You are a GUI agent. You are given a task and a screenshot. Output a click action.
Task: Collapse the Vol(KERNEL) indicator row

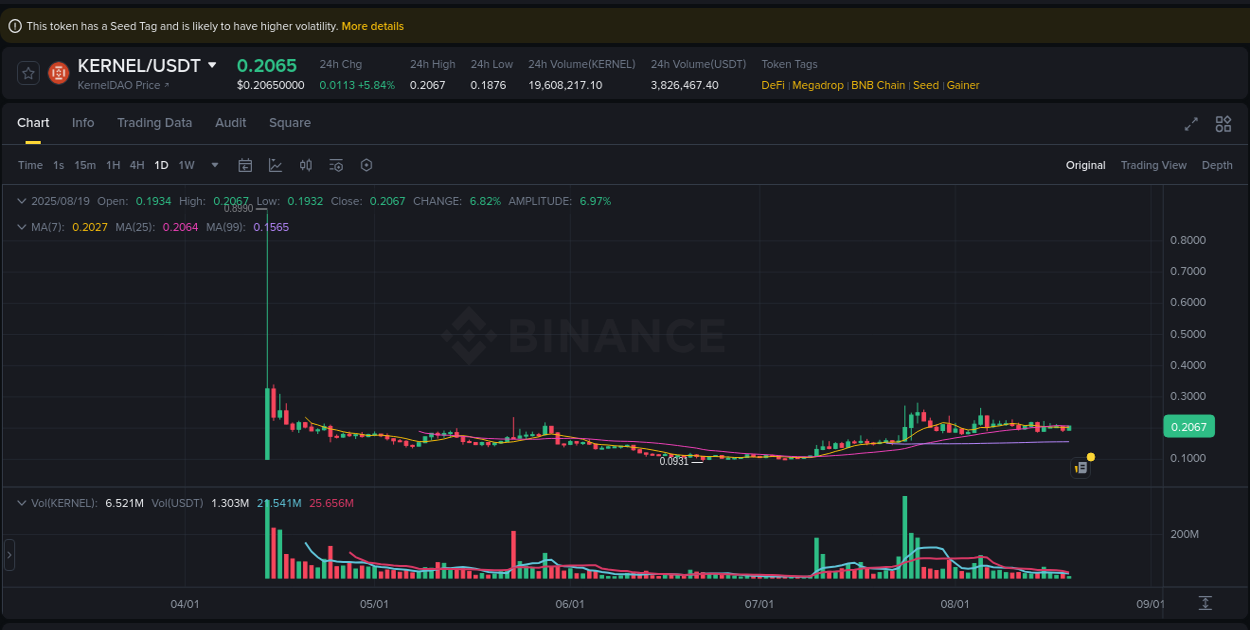coord(20,503)
